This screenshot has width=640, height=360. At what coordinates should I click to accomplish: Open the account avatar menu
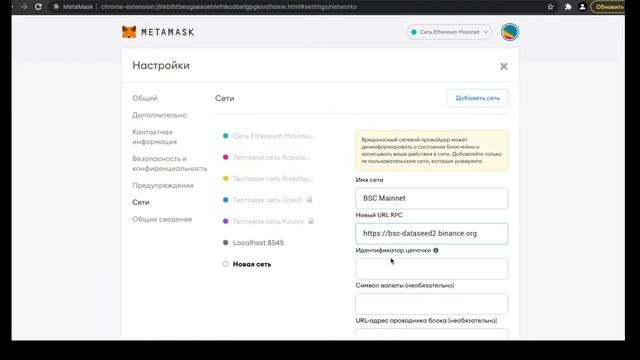[510, 32]
